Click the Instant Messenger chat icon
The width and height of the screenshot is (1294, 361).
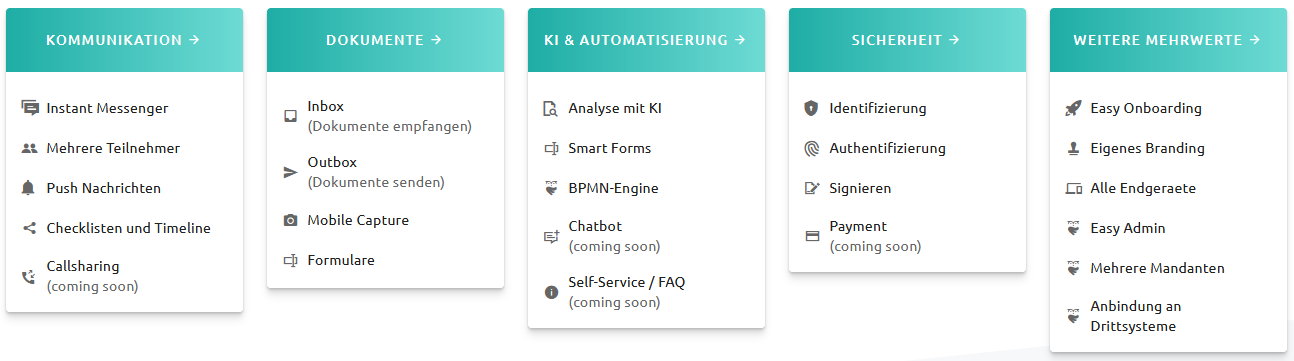click(x=30, y=108)
